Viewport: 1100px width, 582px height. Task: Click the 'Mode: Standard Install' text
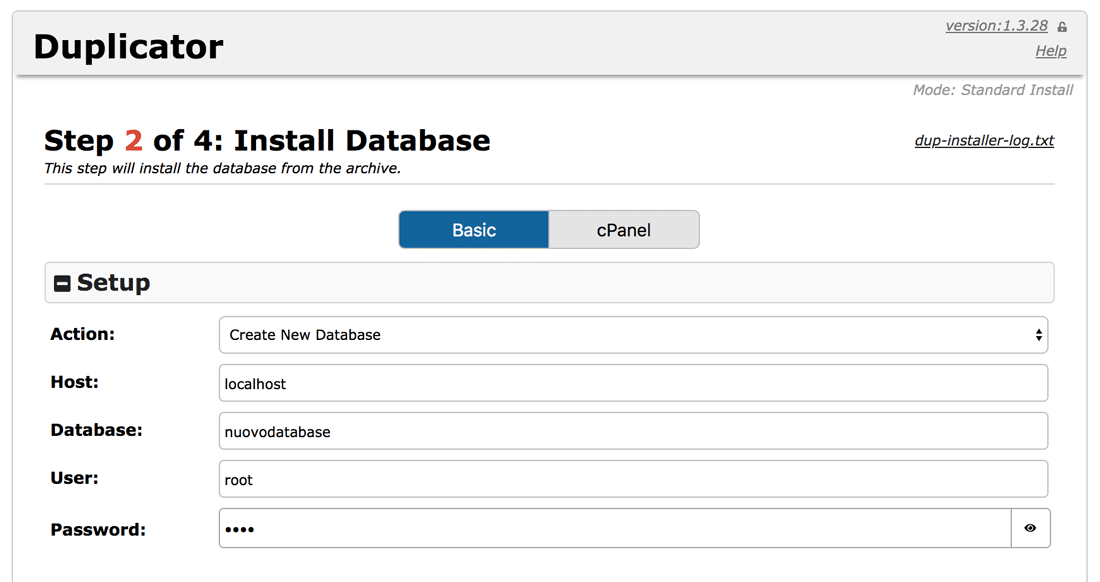(993, 90)
